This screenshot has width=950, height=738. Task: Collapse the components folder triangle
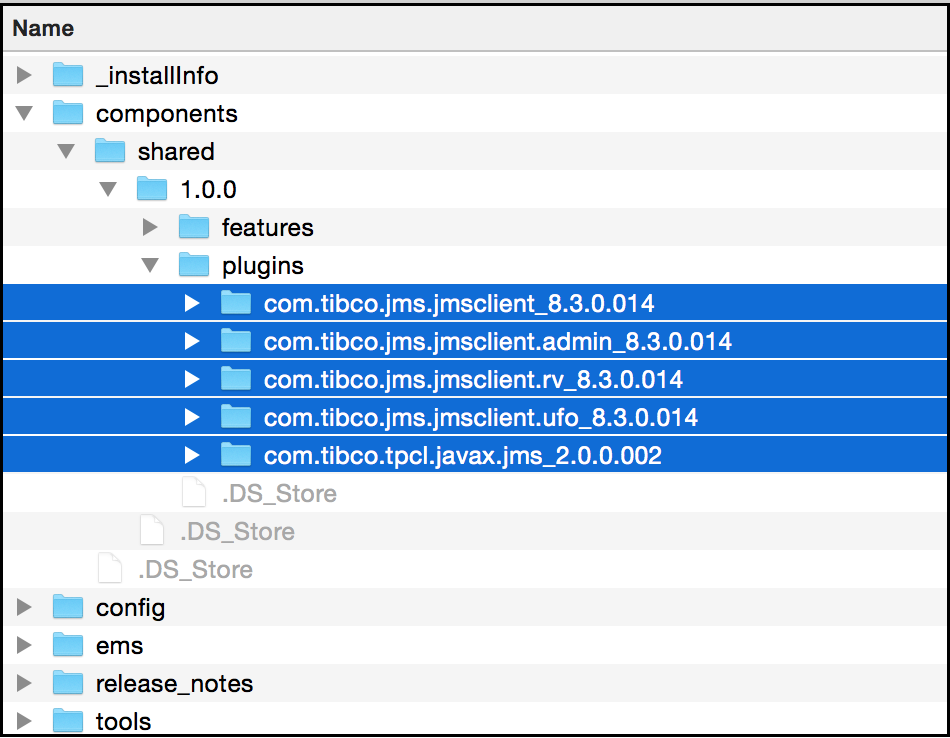pos(25,113)
